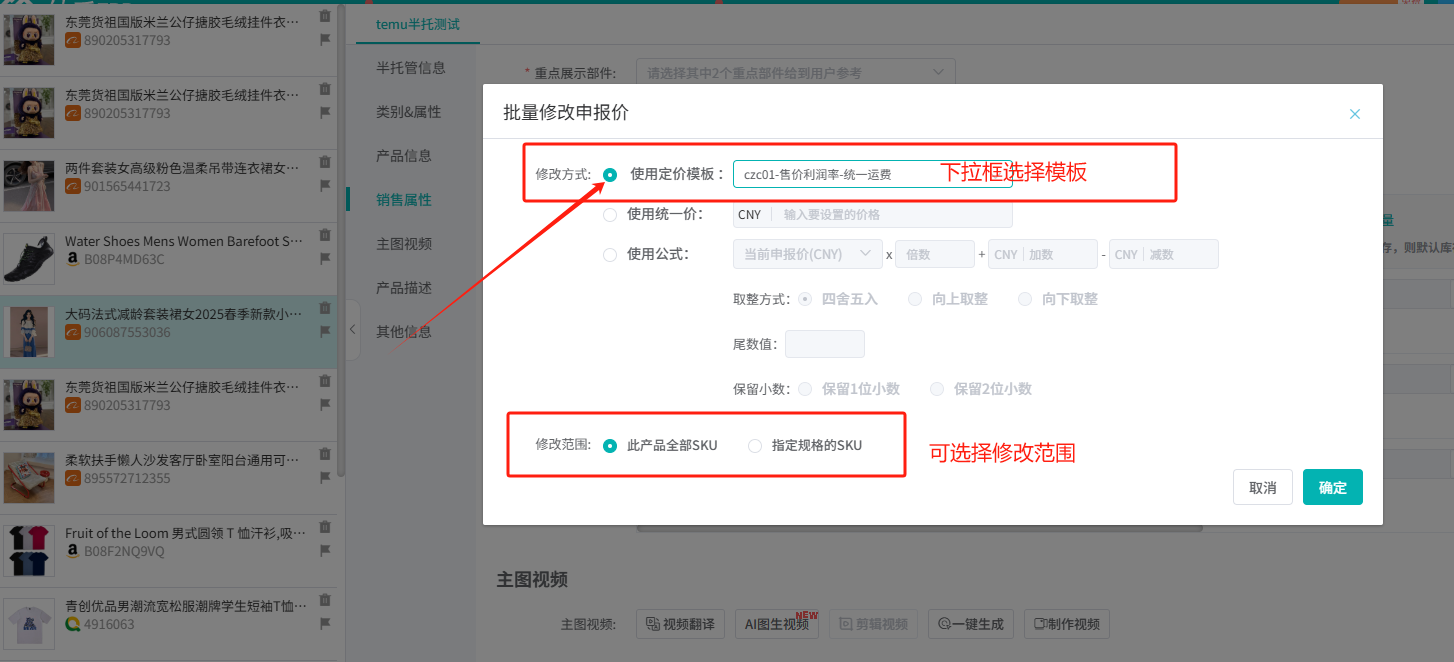1454x662 pixels.
Task: Select the 使用统一价 radio option
Action: (610, 215)
